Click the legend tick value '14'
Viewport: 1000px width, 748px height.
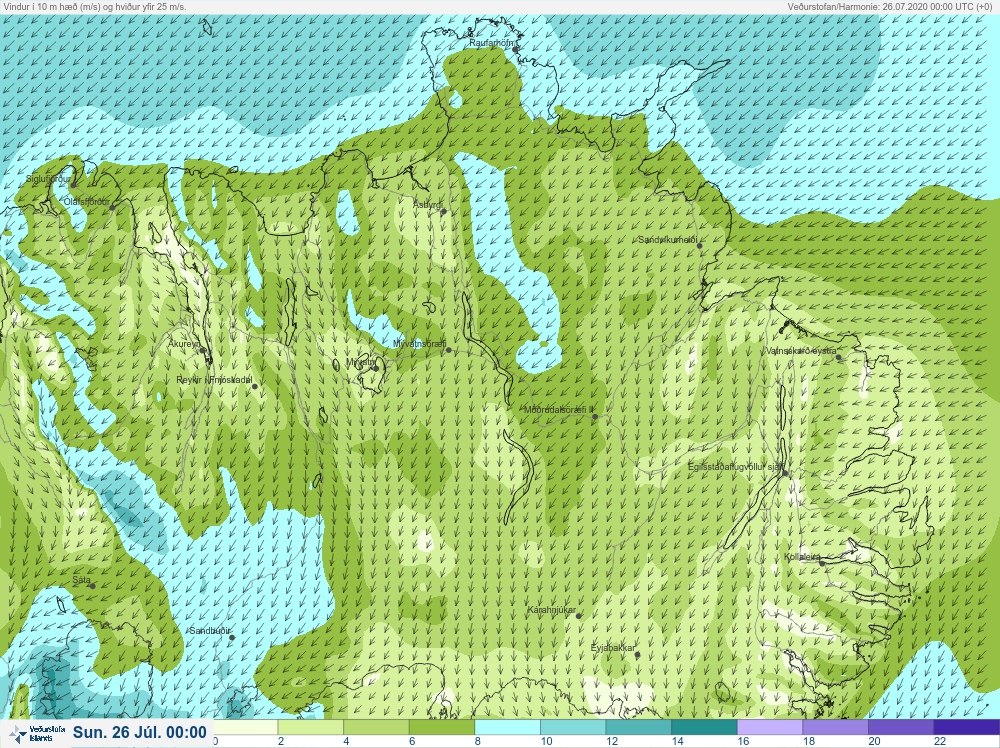[678, 741]
